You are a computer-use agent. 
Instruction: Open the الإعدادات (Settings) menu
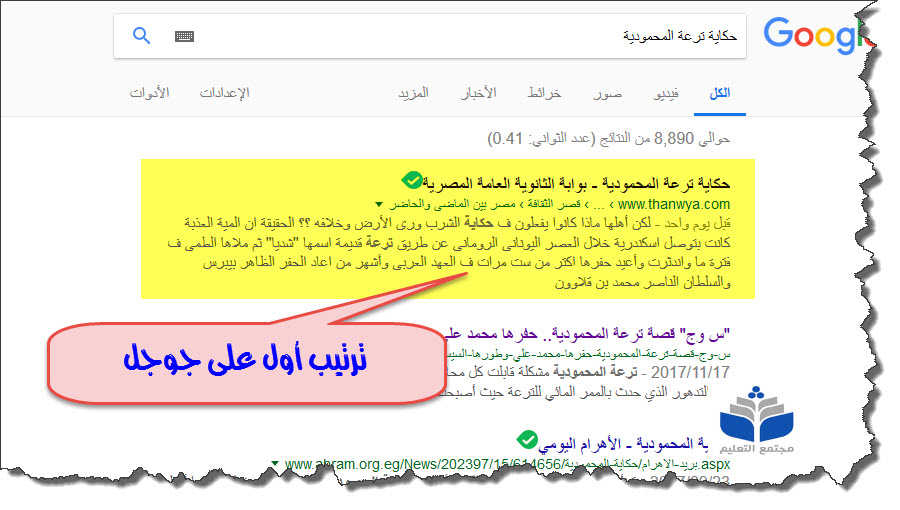pyautogui.click(x=224, y=93)
